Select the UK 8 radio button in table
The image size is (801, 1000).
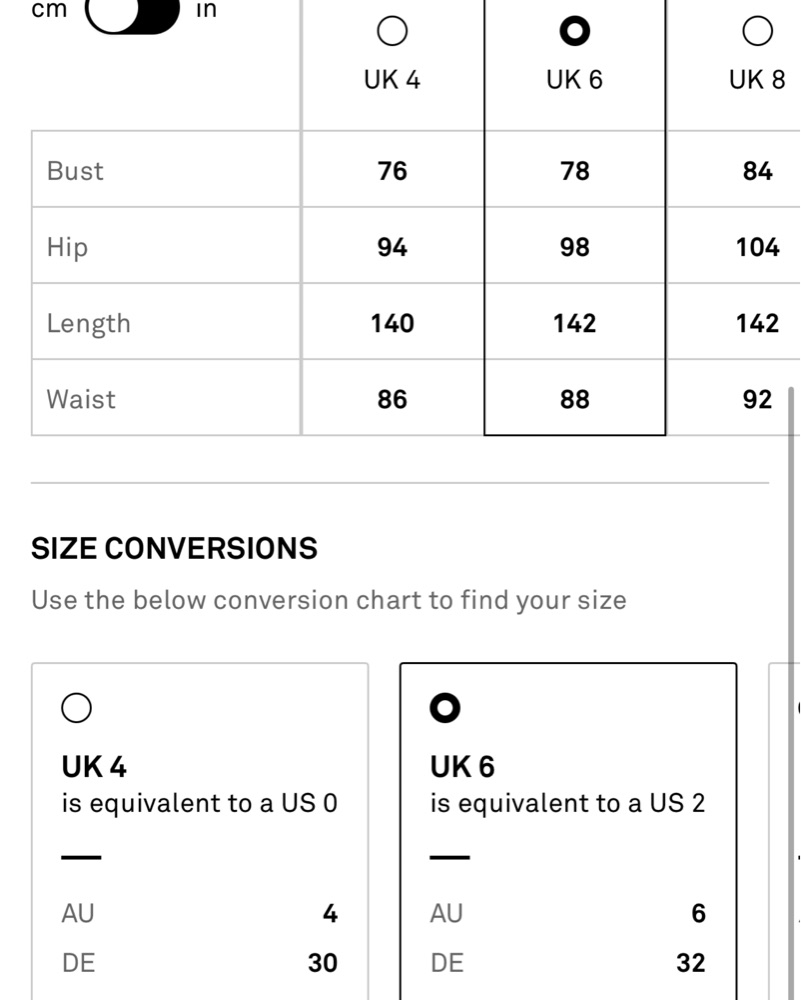point(758,31)
